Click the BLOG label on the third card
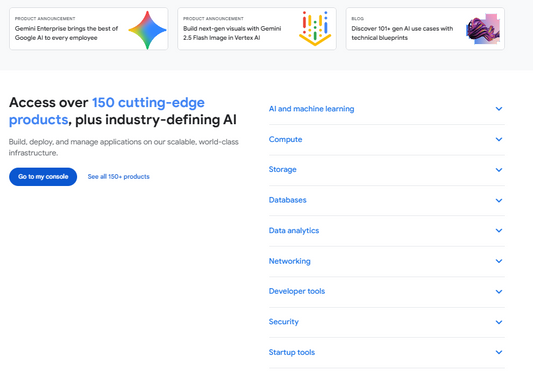This screenshot has width=533, height=383. pos(358,19)
